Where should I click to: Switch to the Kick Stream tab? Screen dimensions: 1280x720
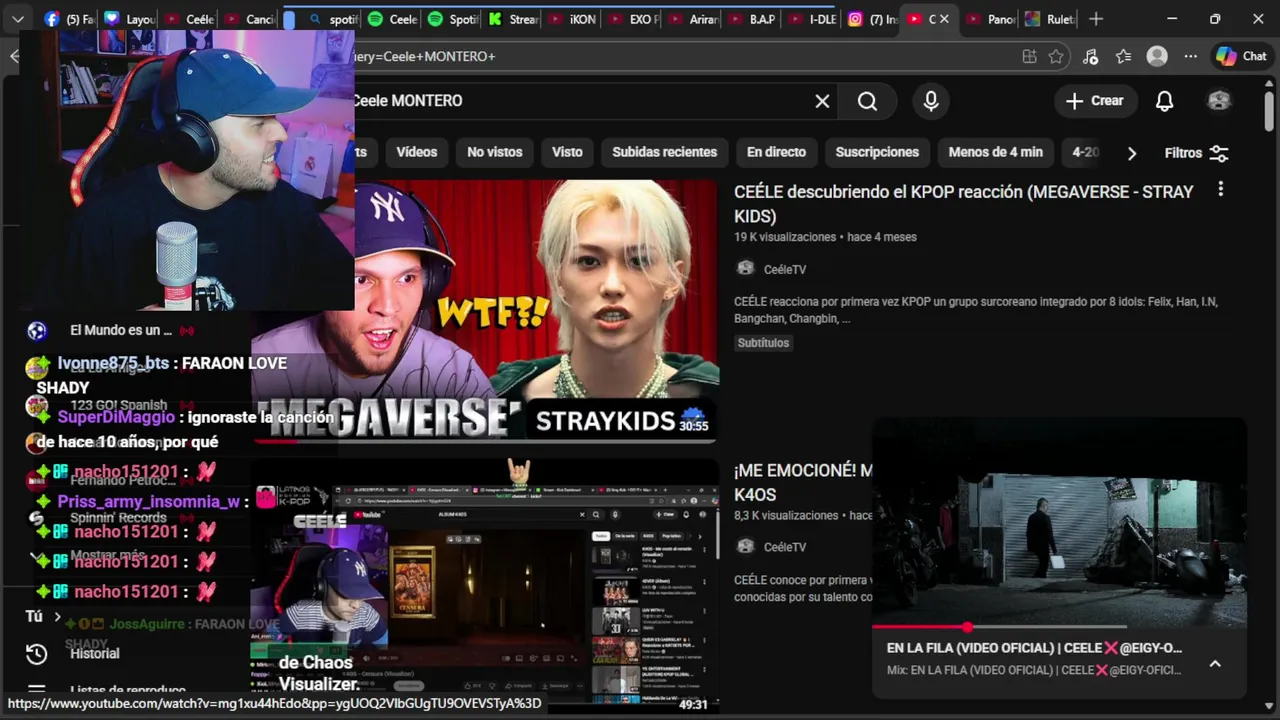click(513, 19)
